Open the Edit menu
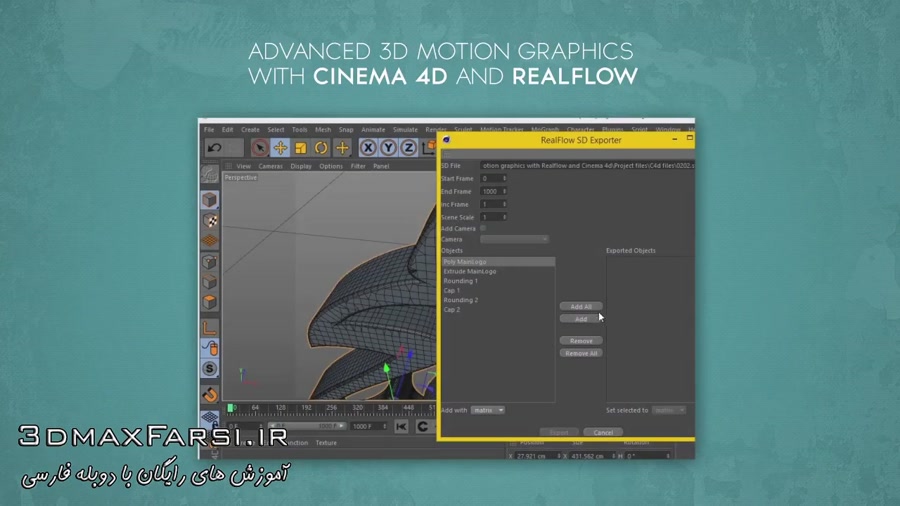The height and width of the screenshot is (506, 900). (x=227, y=130)
